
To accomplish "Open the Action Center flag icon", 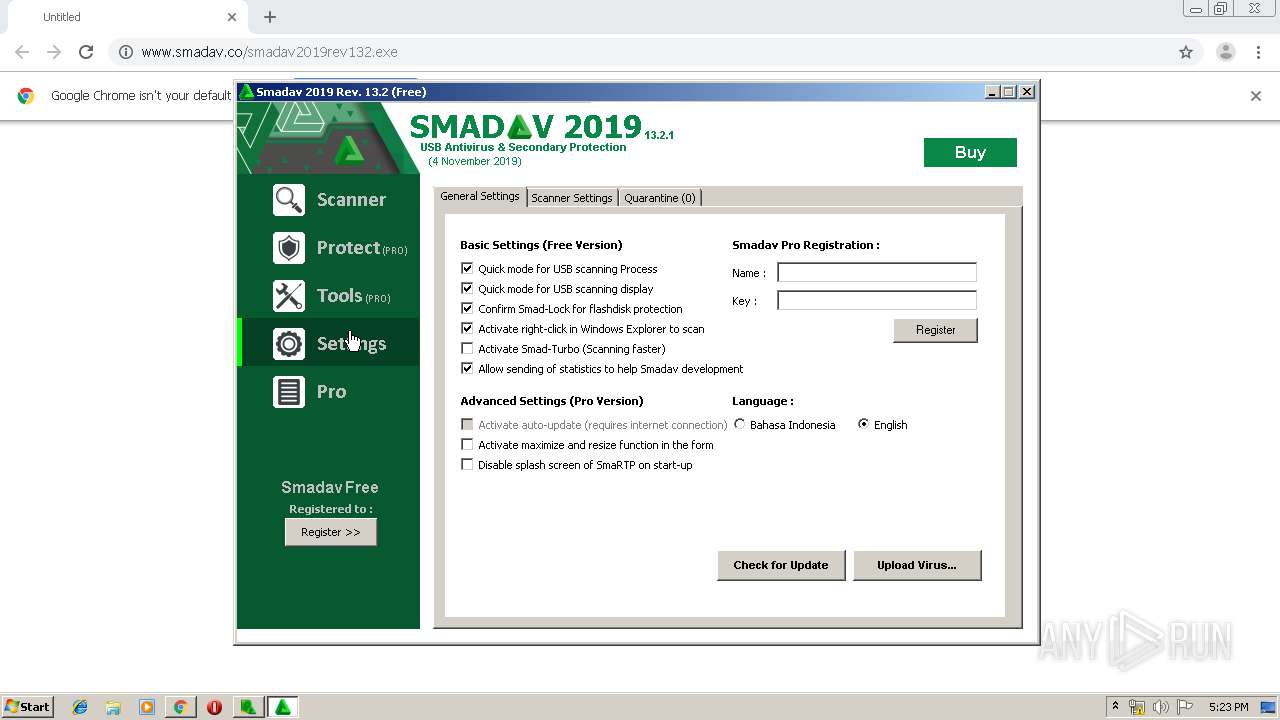I will [x=1185, y=707].
